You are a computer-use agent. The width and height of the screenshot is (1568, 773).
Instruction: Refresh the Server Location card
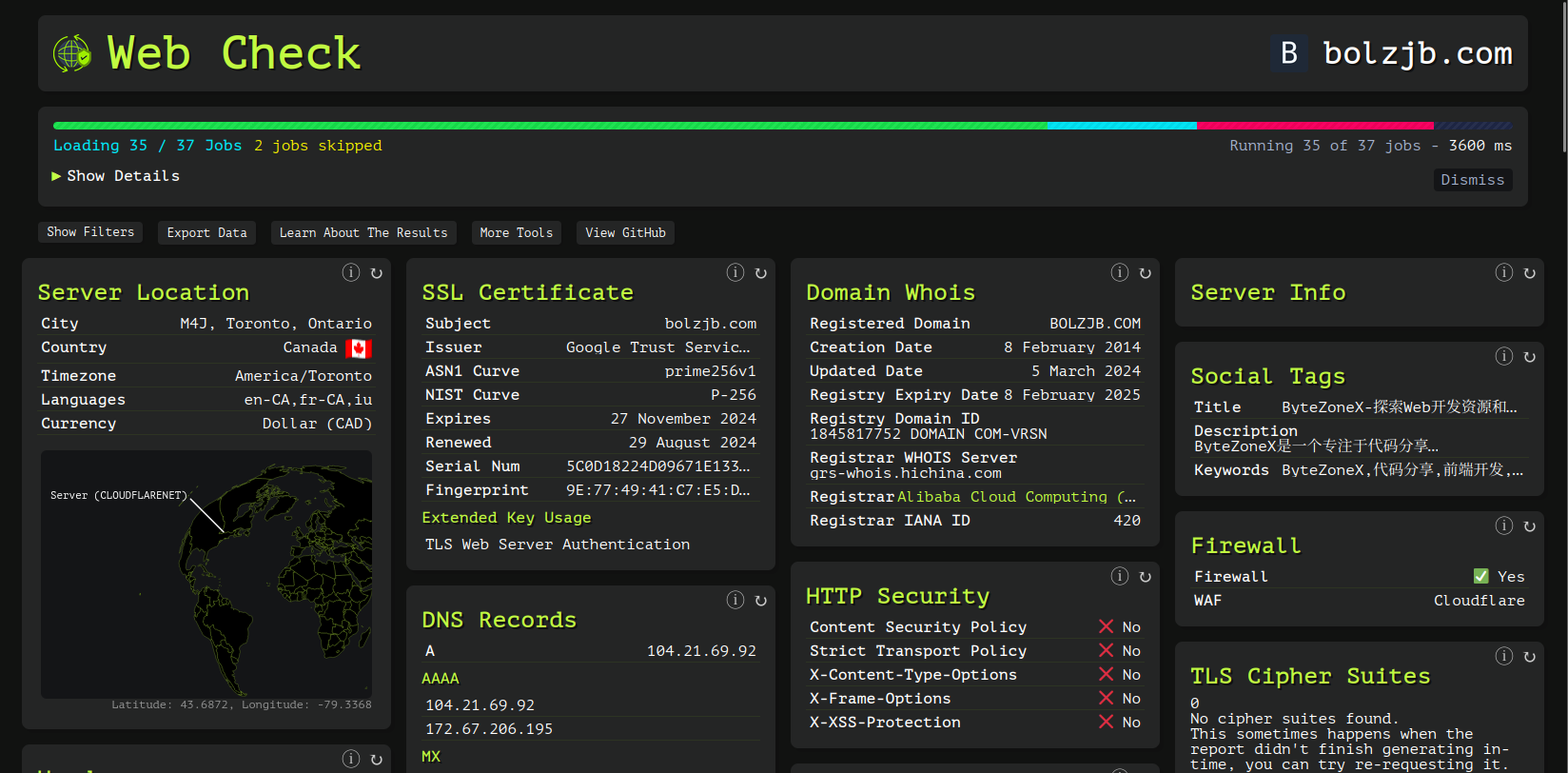pos(377,273)
